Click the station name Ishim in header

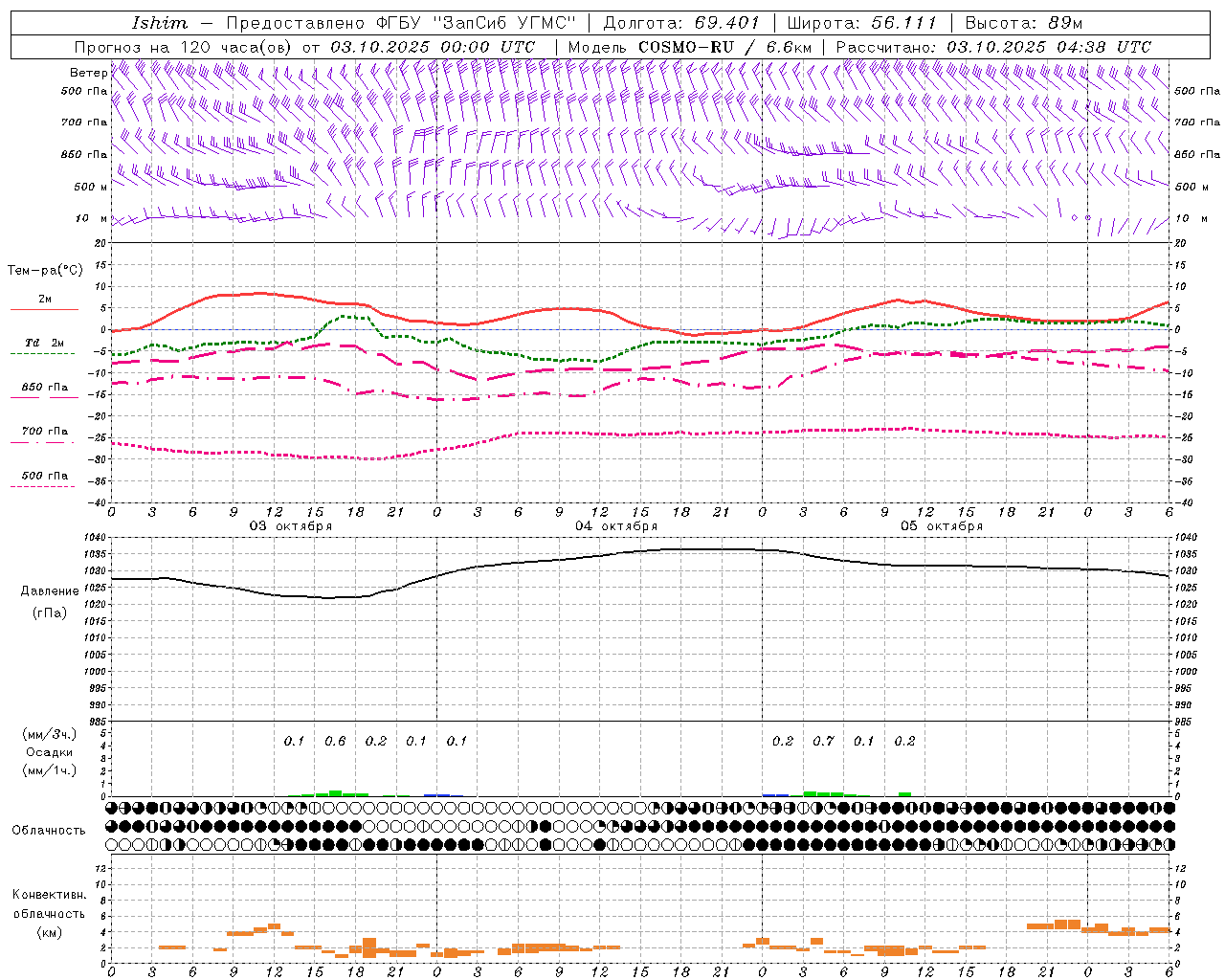tap(160, 23)
